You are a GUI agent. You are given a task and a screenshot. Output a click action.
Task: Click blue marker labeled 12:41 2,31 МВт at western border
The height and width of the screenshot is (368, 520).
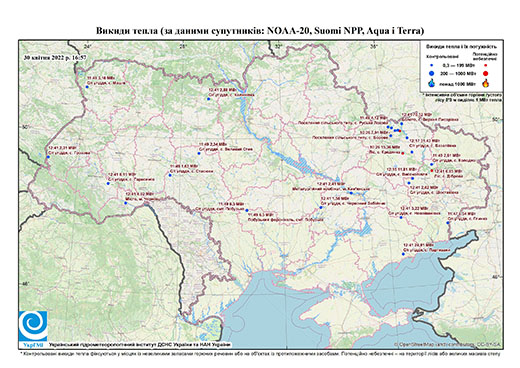[48, 157]
